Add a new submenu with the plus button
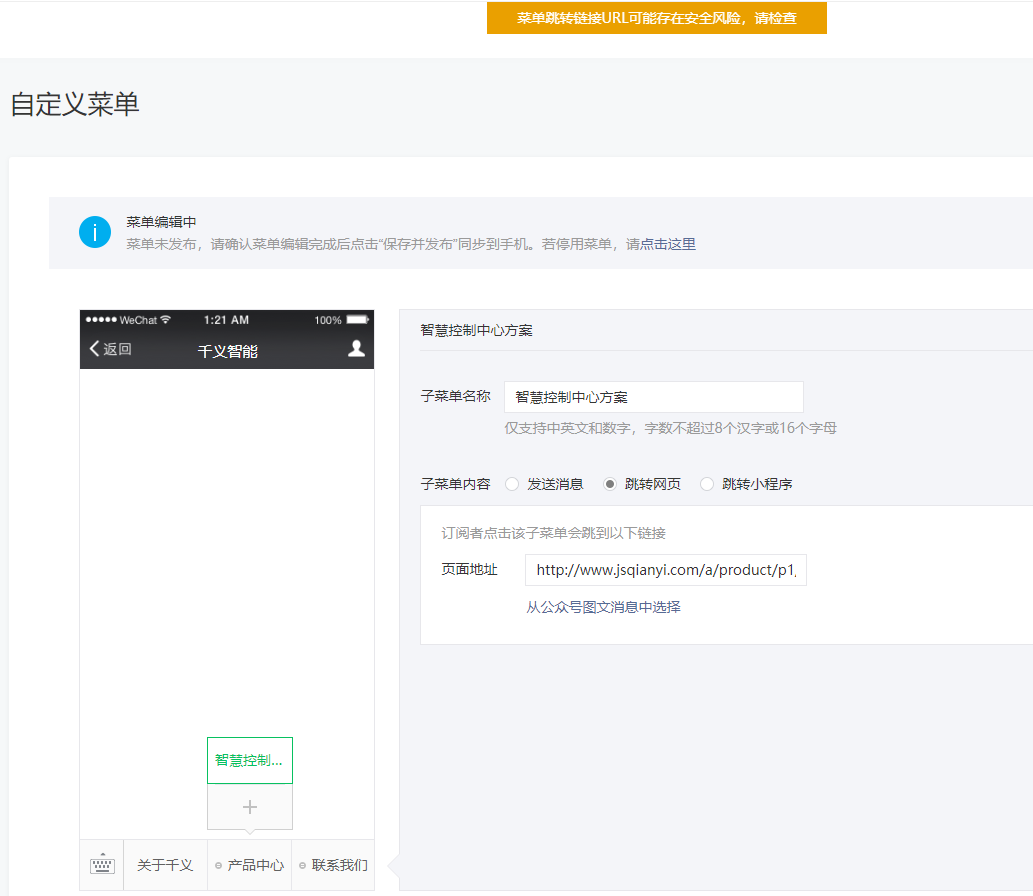Image resolution: width=1033 pixels, height=896 pixels. click(x=250, y=806)
